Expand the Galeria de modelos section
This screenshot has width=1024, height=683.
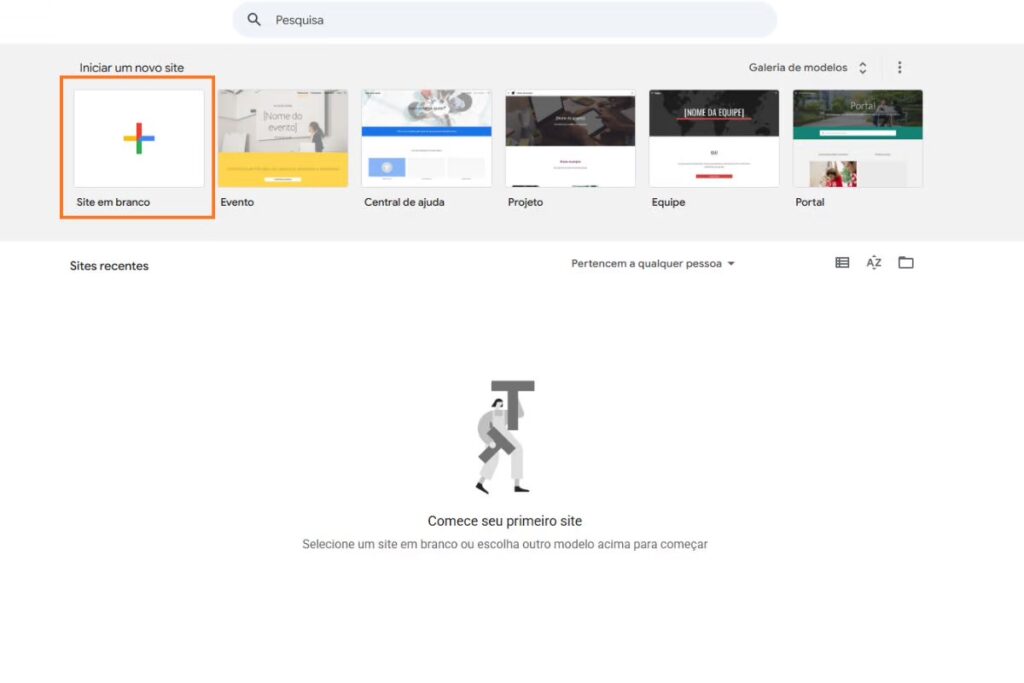[x=864, y=67]
